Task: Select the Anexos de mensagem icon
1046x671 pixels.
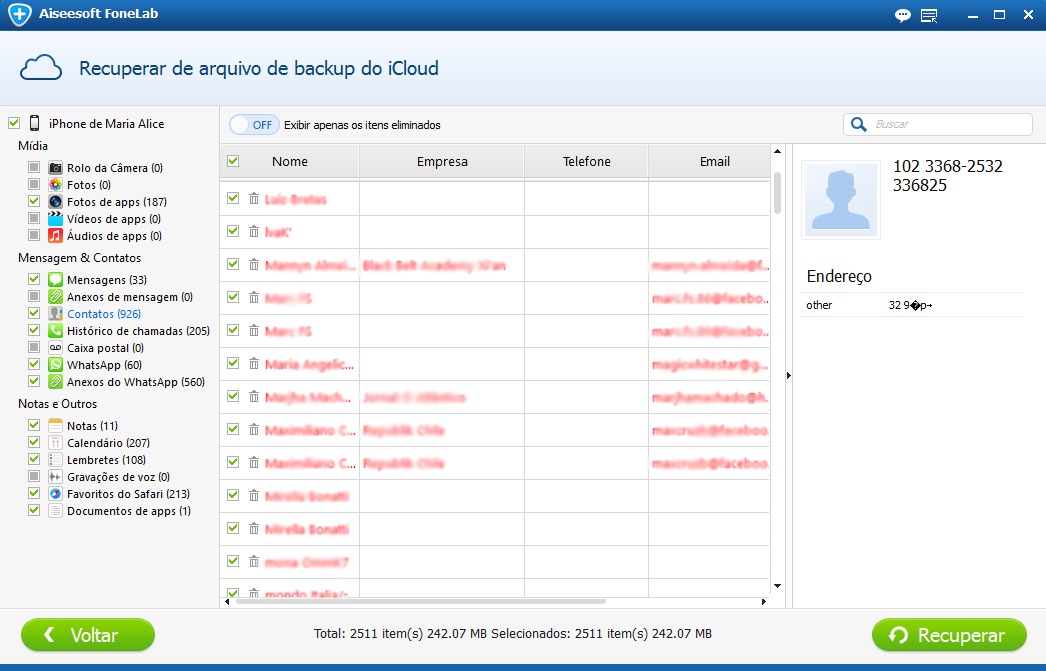Action: click(55, 297)
